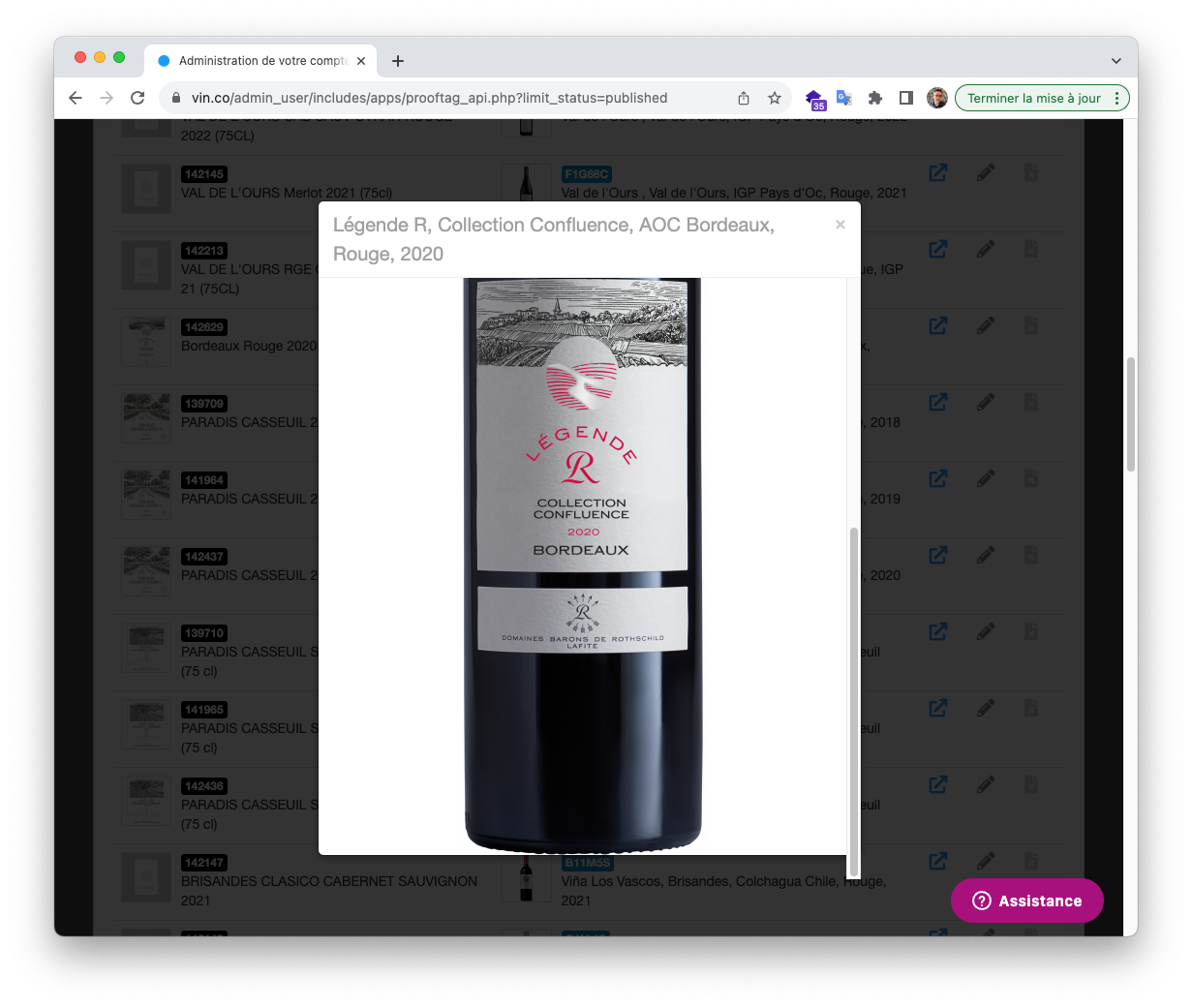Open the Chrome profile avatar
Image resolution: width=1192 pixels, height=1008 pixels.
[x=937, y=98]
